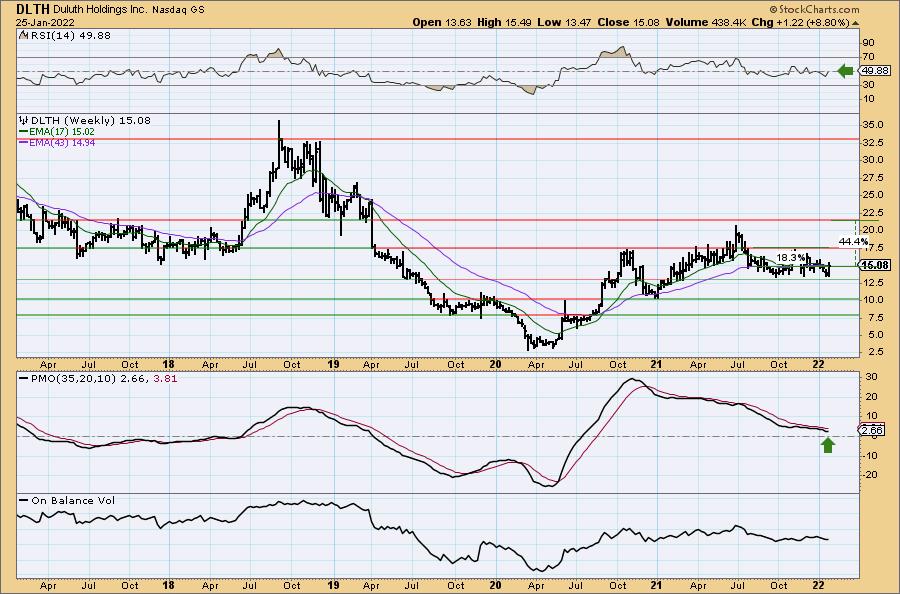
Task: Select the Duluth Holdings Inc. company name
Action: pyautogui.click(x=101, y=10)
